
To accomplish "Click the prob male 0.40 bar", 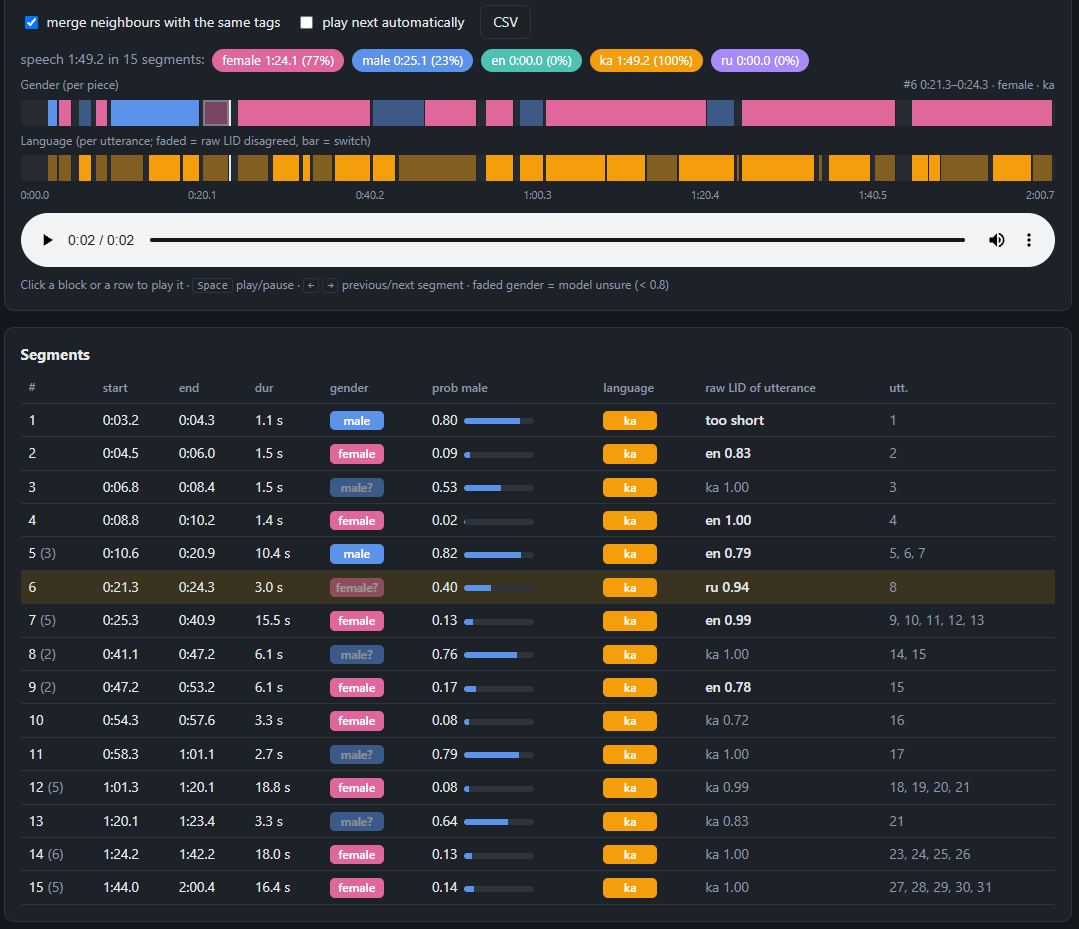I will [499, 588].
